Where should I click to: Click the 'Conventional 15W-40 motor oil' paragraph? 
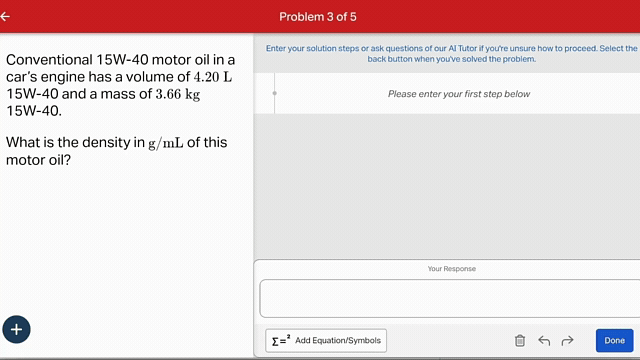coord(121,85)
